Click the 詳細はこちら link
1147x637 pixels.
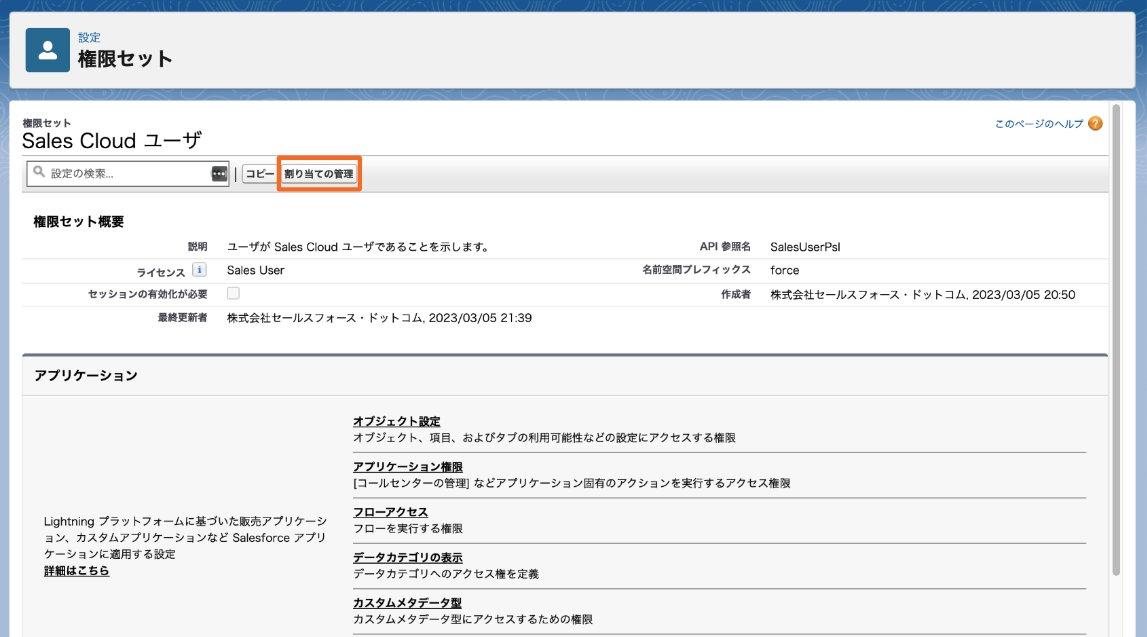point(77,570)
